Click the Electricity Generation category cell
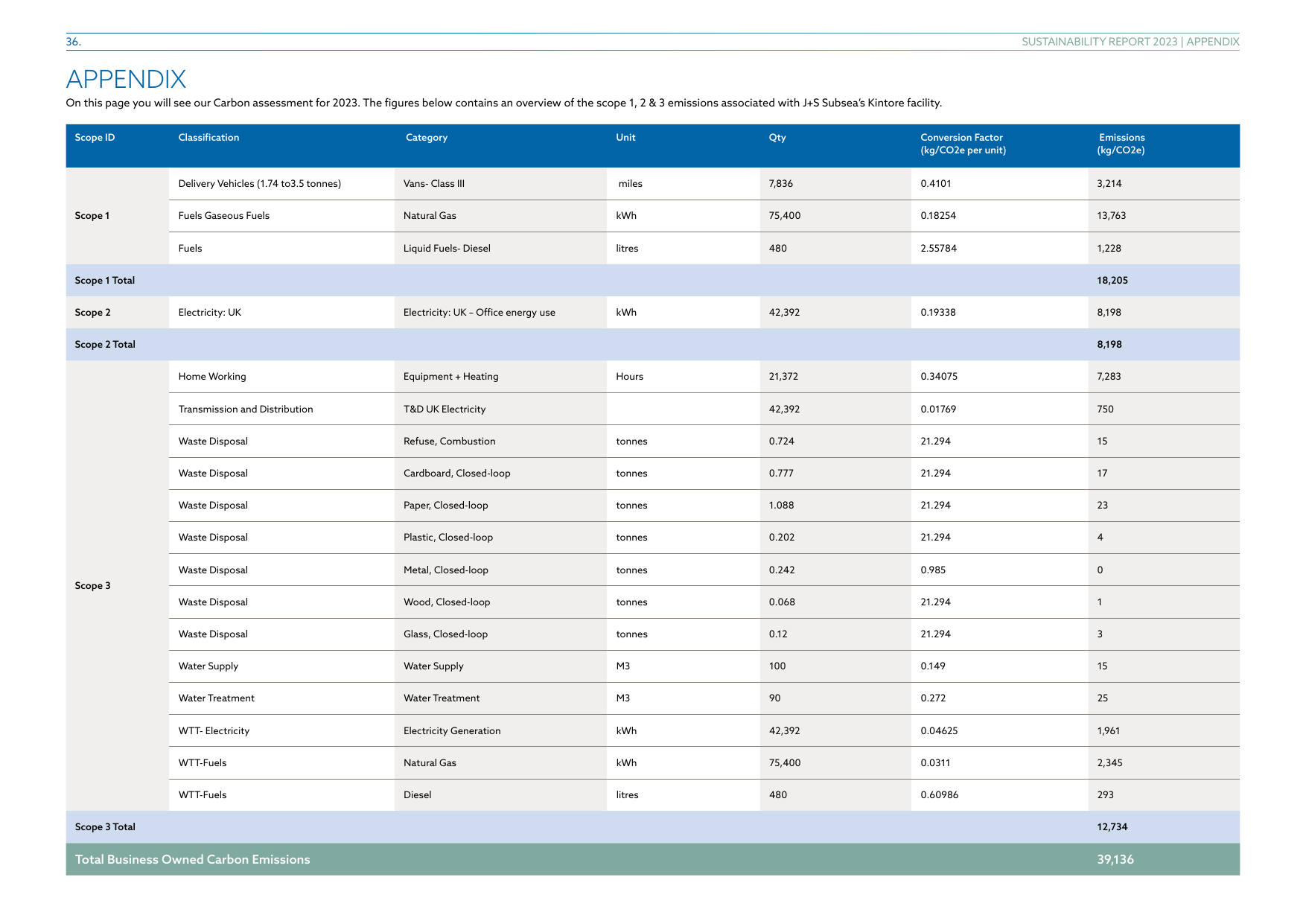The image size is (1306, 924). (x=452, y=731)
